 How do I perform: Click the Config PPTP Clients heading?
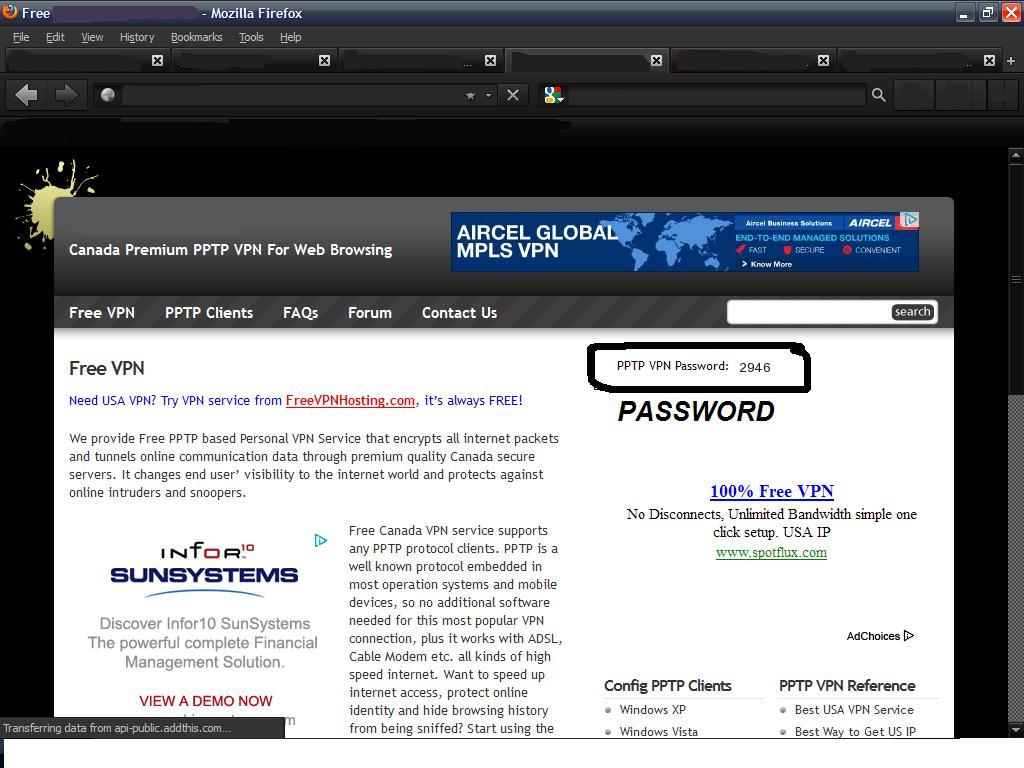(x=667, y=686)
